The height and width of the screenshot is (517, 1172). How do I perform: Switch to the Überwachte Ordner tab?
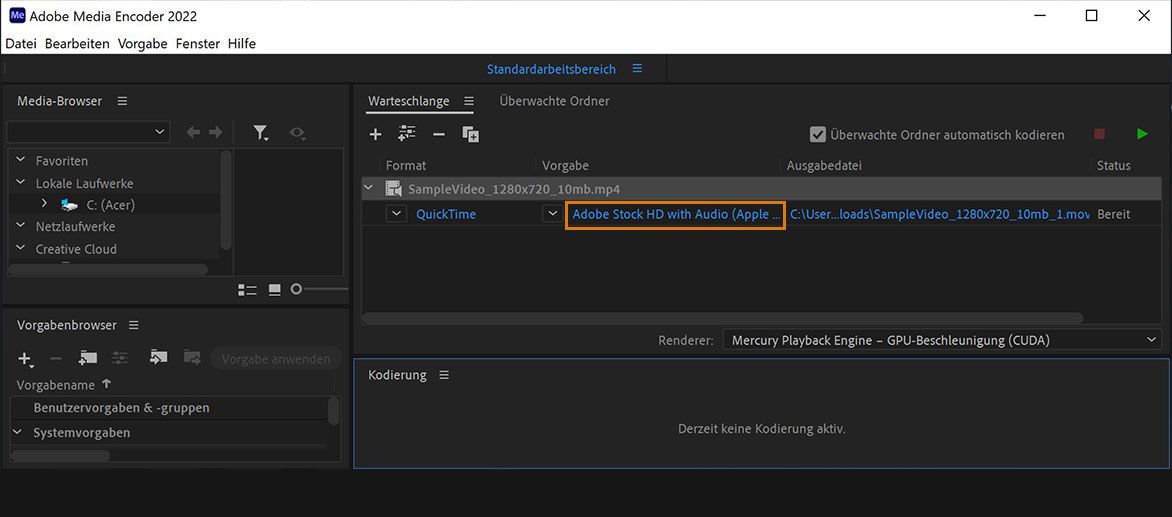tap(554, 101)
